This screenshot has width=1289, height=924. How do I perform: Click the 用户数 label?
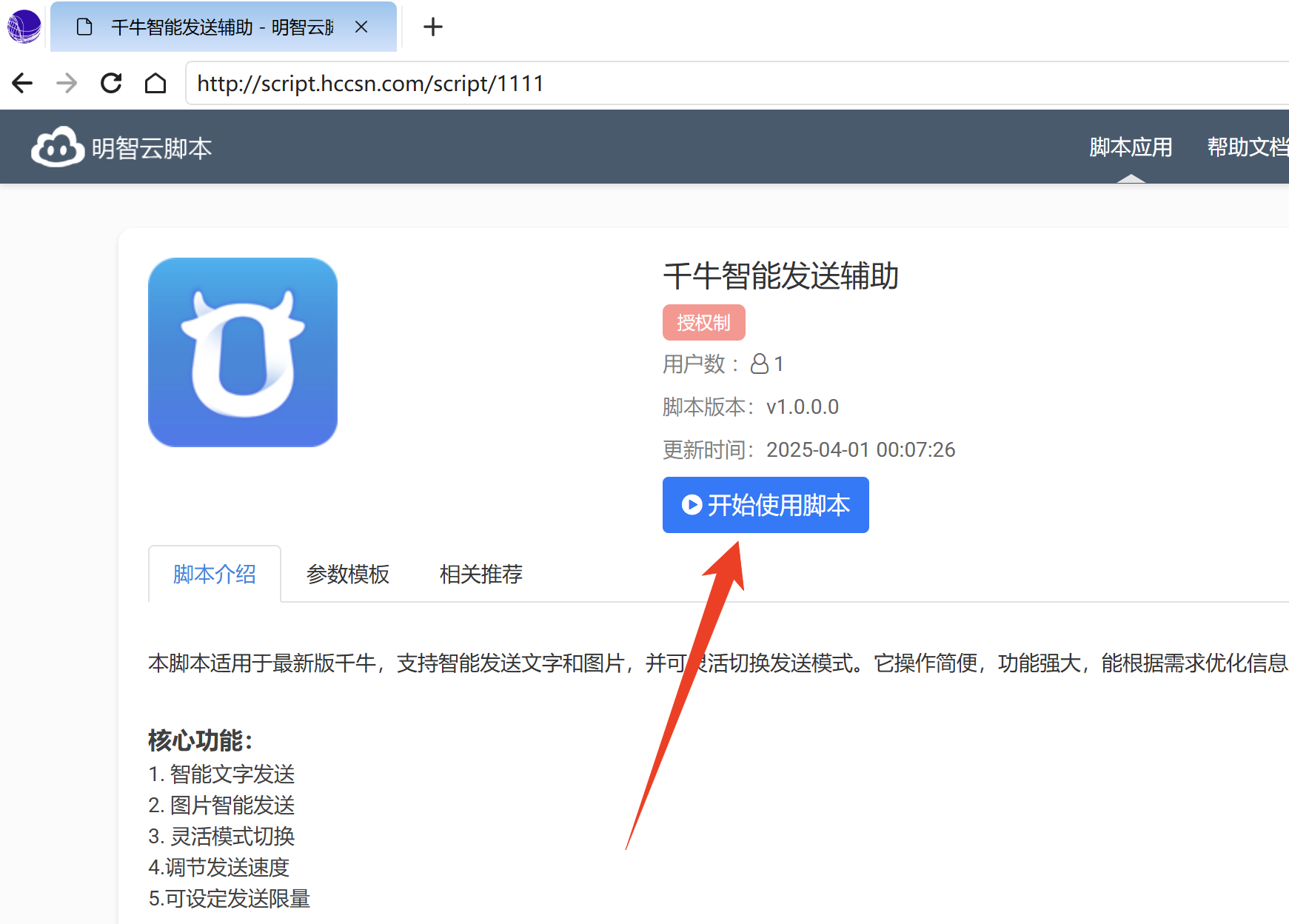pos(700,364)
